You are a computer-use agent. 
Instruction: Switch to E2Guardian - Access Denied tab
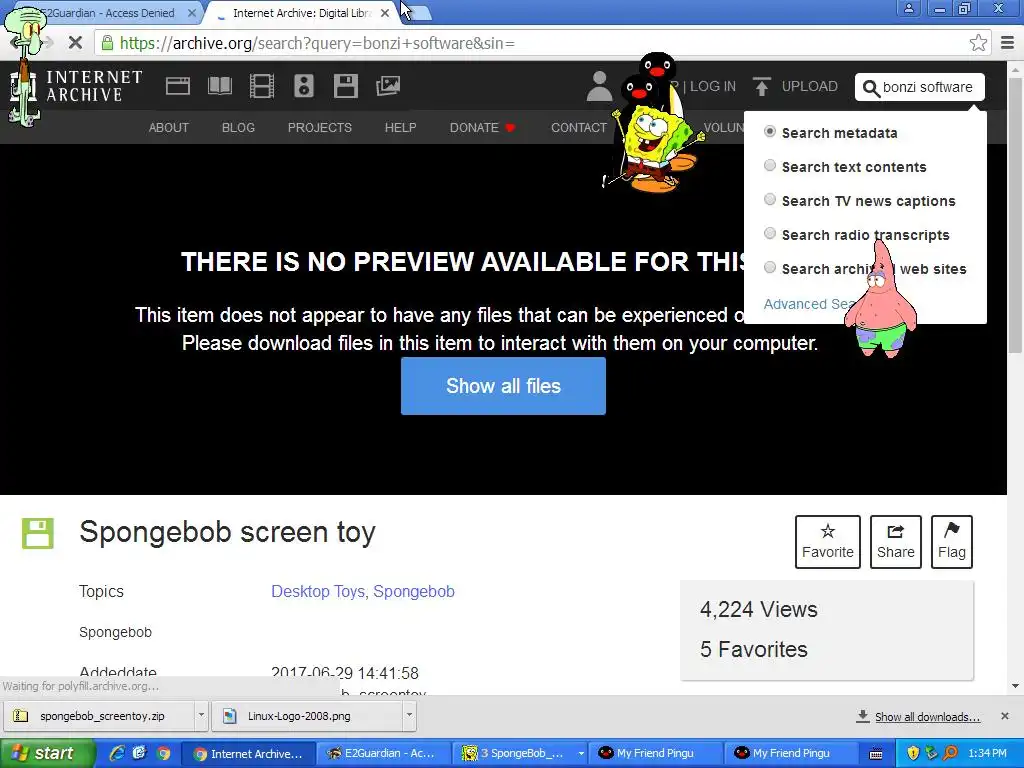(x=108, y=13)
